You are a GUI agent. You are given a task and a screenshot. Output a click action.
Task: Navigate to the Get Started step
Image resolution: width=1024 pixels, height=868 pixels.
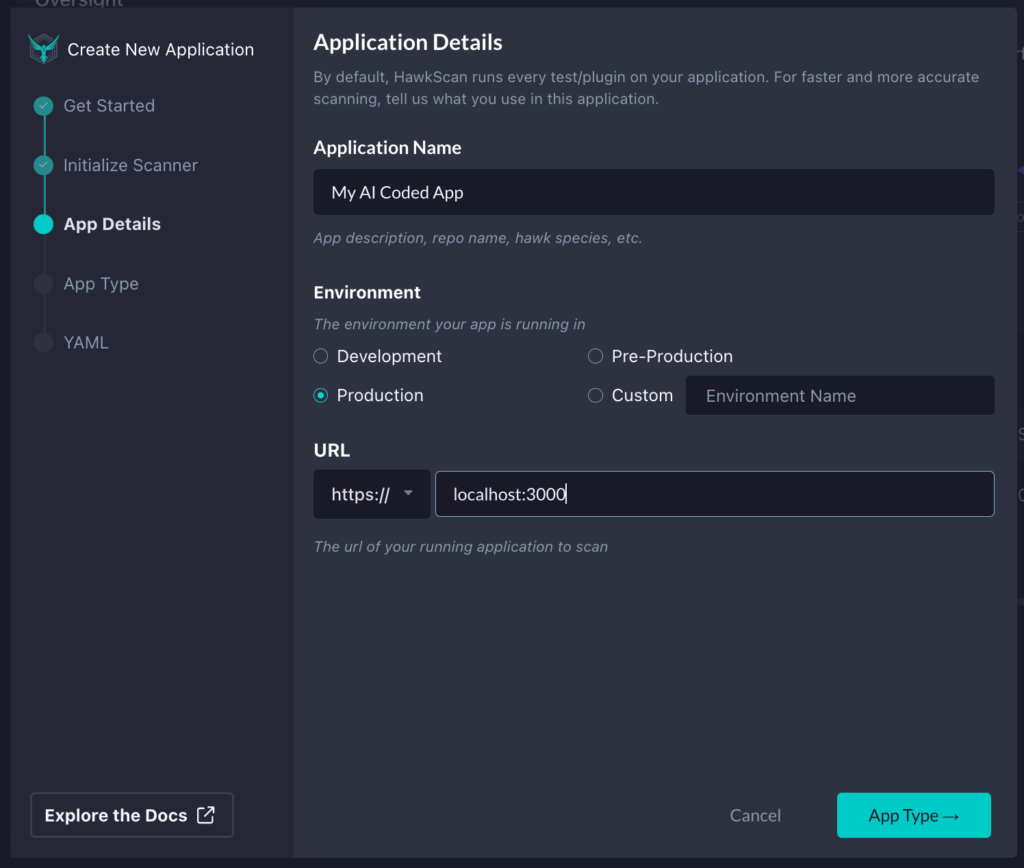[109, 105]
